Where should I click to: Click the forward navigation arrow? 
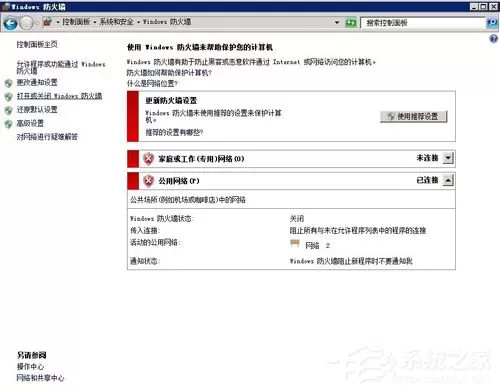click(26, 23)
